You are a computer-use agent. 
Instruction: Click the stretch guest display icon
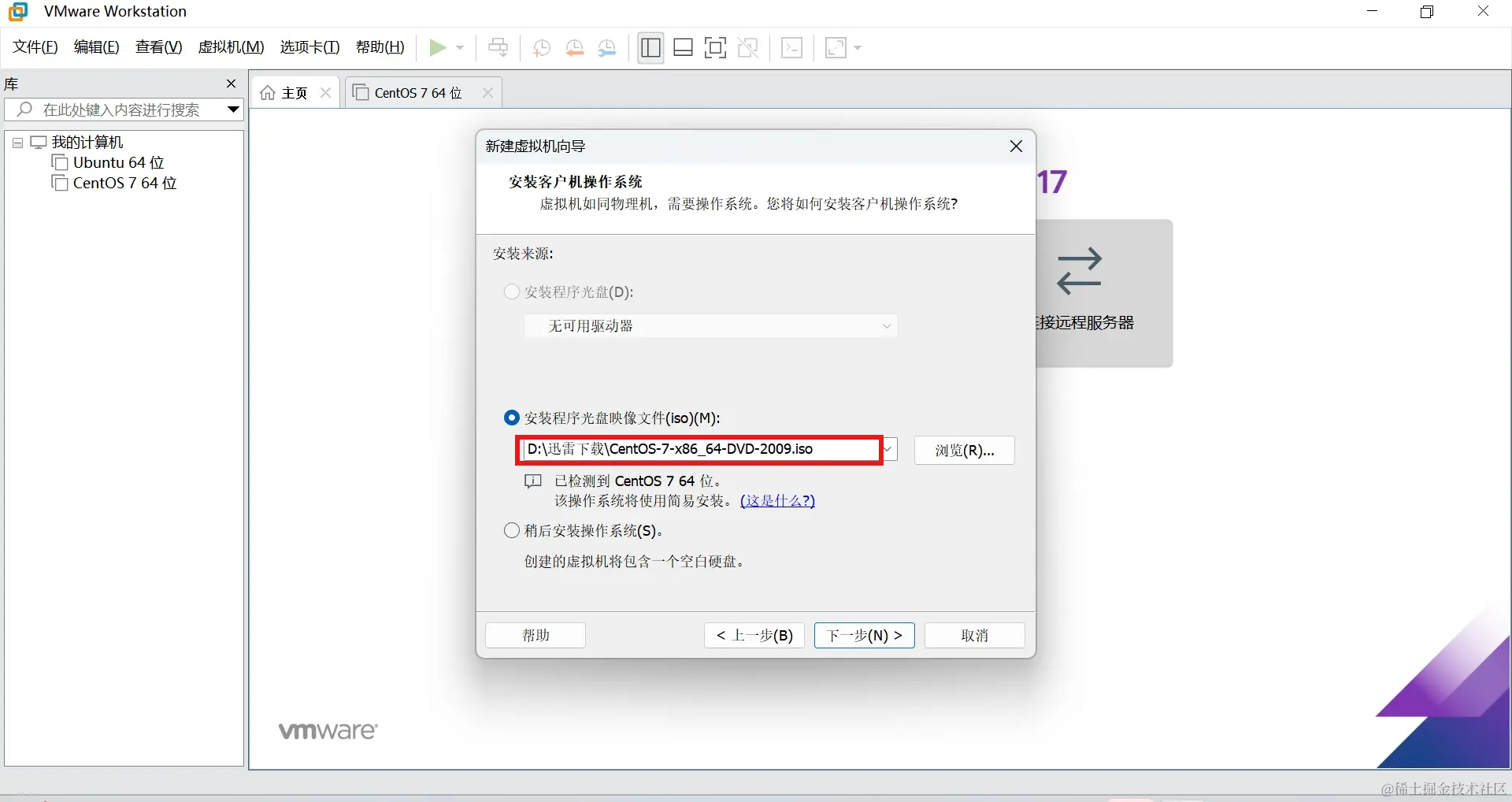pos(836,48)
